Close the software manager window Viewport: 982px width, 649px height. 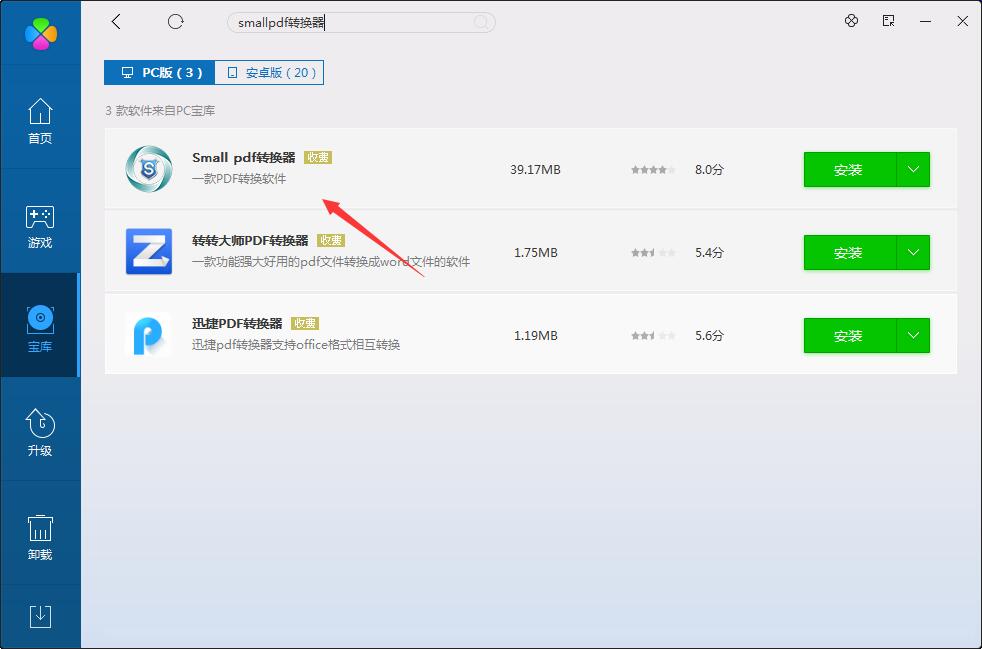[963, 21]
